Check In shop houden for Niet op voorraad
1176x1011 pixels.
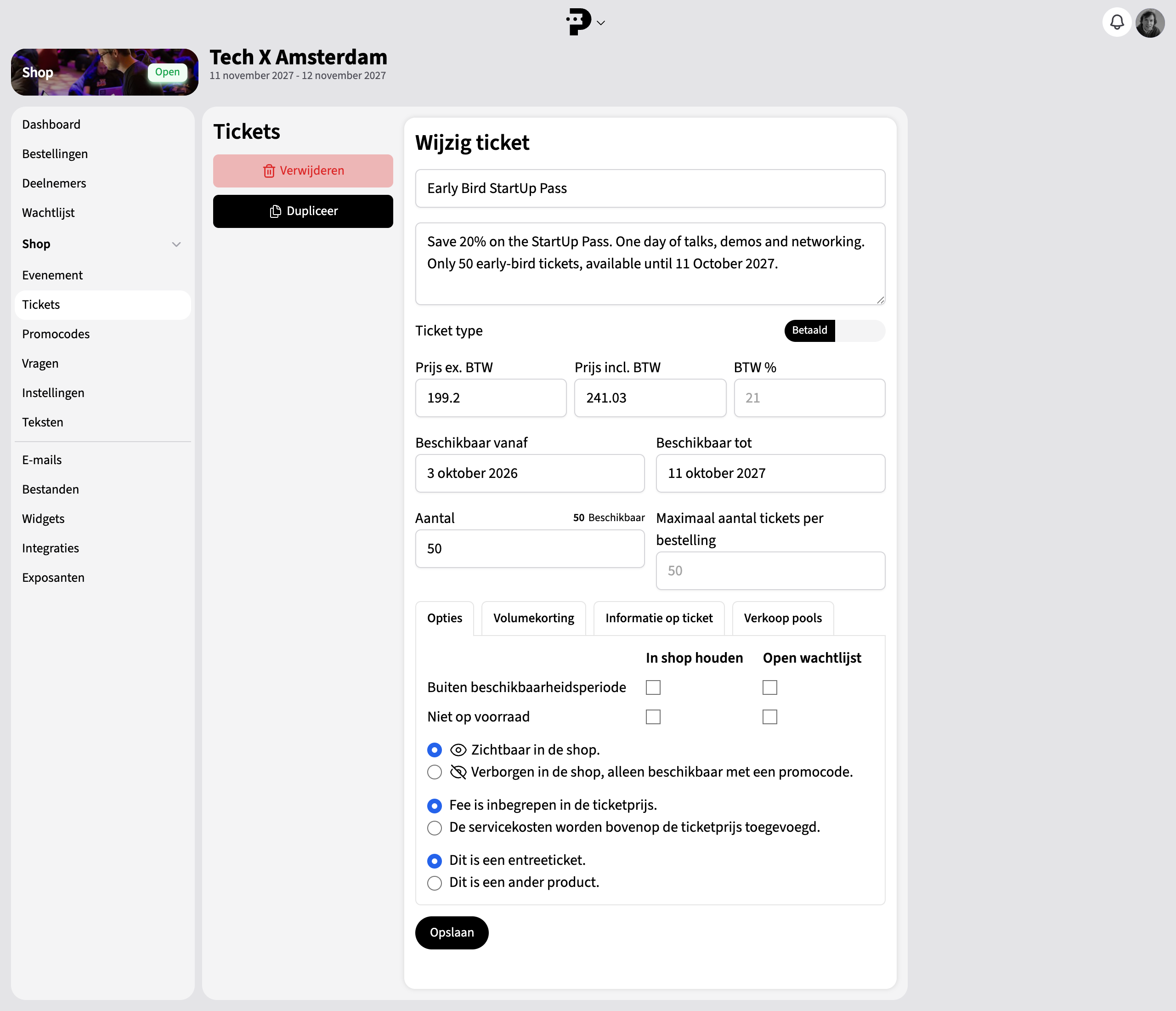click(653, 717)
